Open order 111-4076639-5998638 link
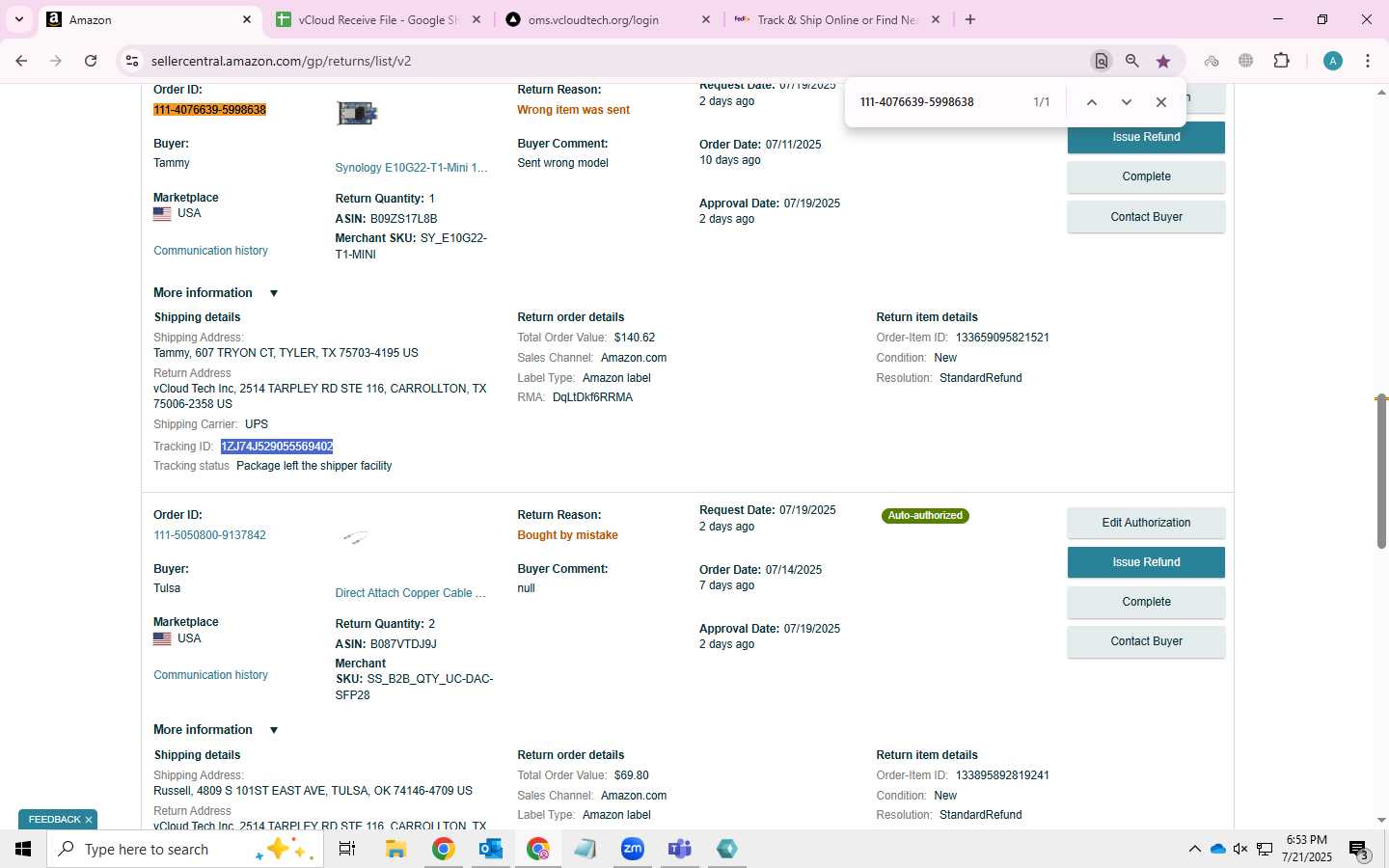Screen dimensions: 1389x868 pos(209,110)
